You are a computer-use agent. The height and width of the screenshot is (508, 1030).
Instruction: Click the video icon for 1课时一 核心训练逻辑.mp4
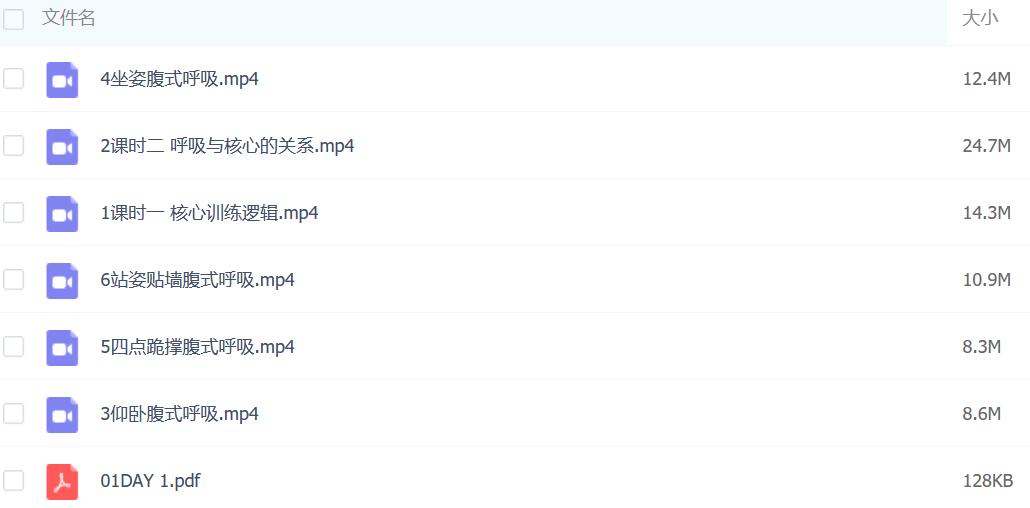pos(62,214)
